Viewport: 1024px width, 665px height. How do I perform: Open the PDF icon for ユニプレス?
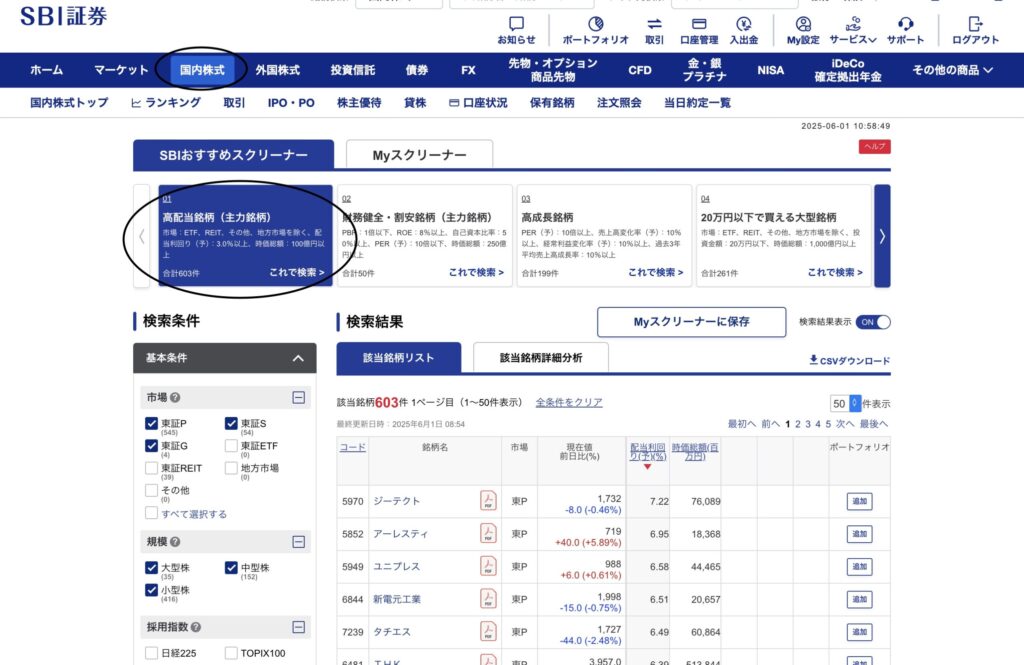tap(488, 566)
